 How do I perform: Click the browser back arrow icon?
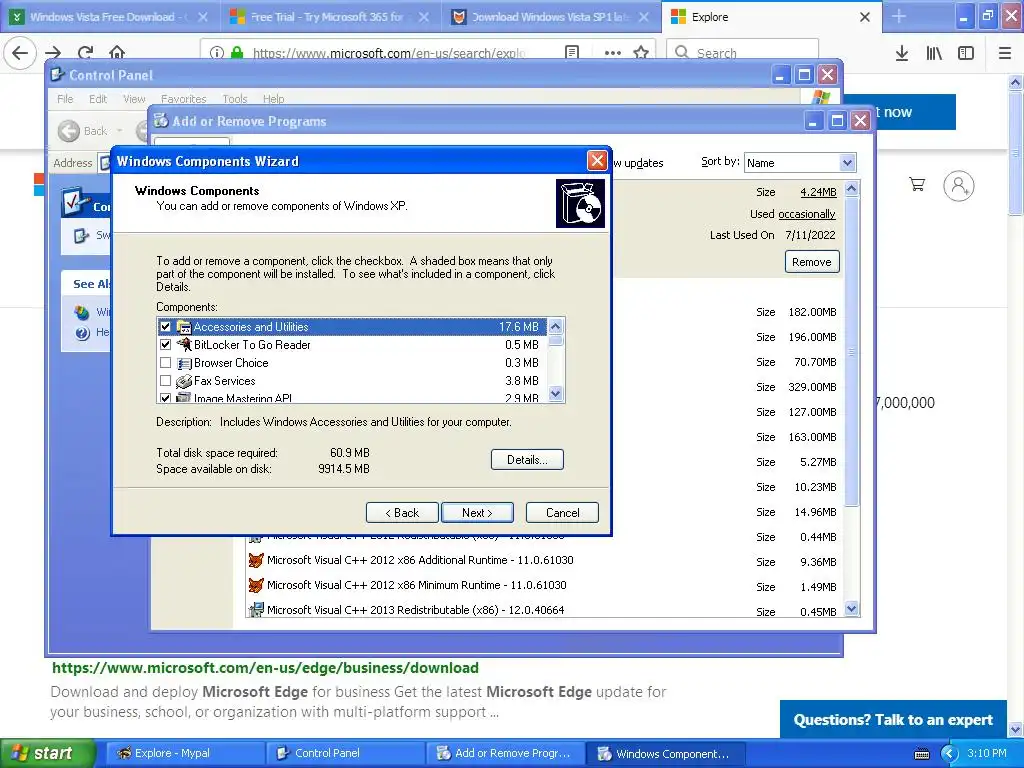click(x=20, y=53)
